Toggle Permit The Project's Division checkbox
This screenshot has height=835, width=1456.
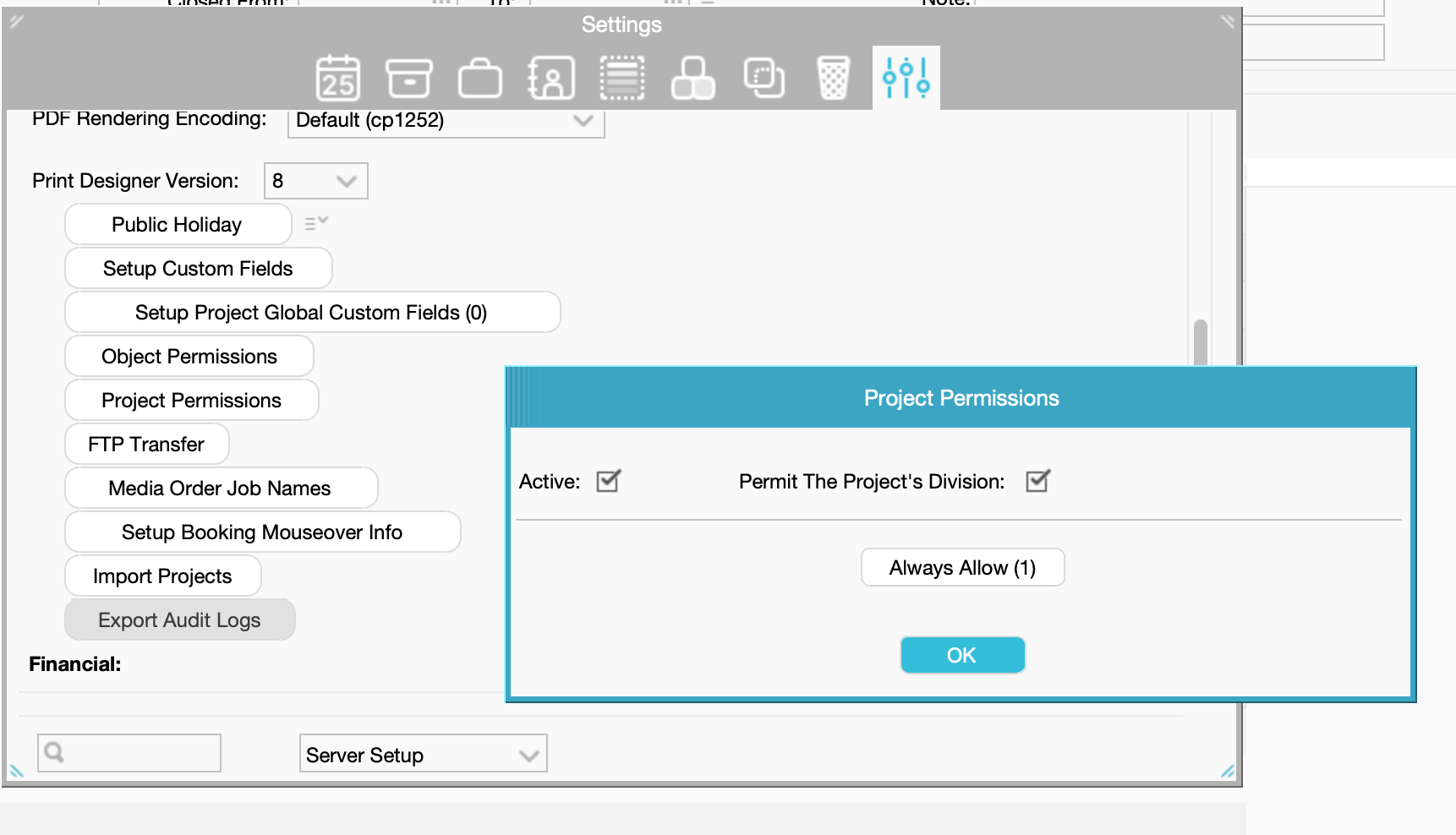[x=1038, y=481]
